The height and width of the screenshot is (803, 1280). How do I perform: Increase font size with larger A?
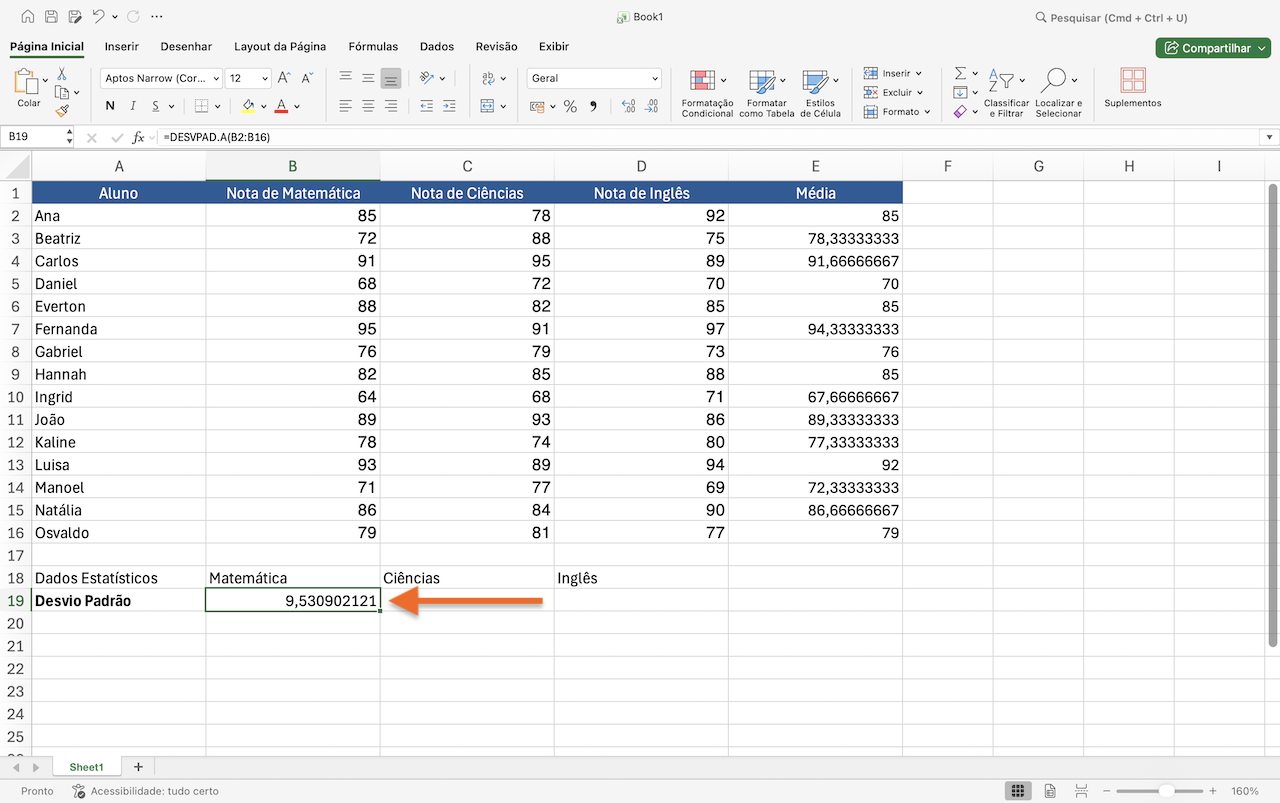coord(284,78)
